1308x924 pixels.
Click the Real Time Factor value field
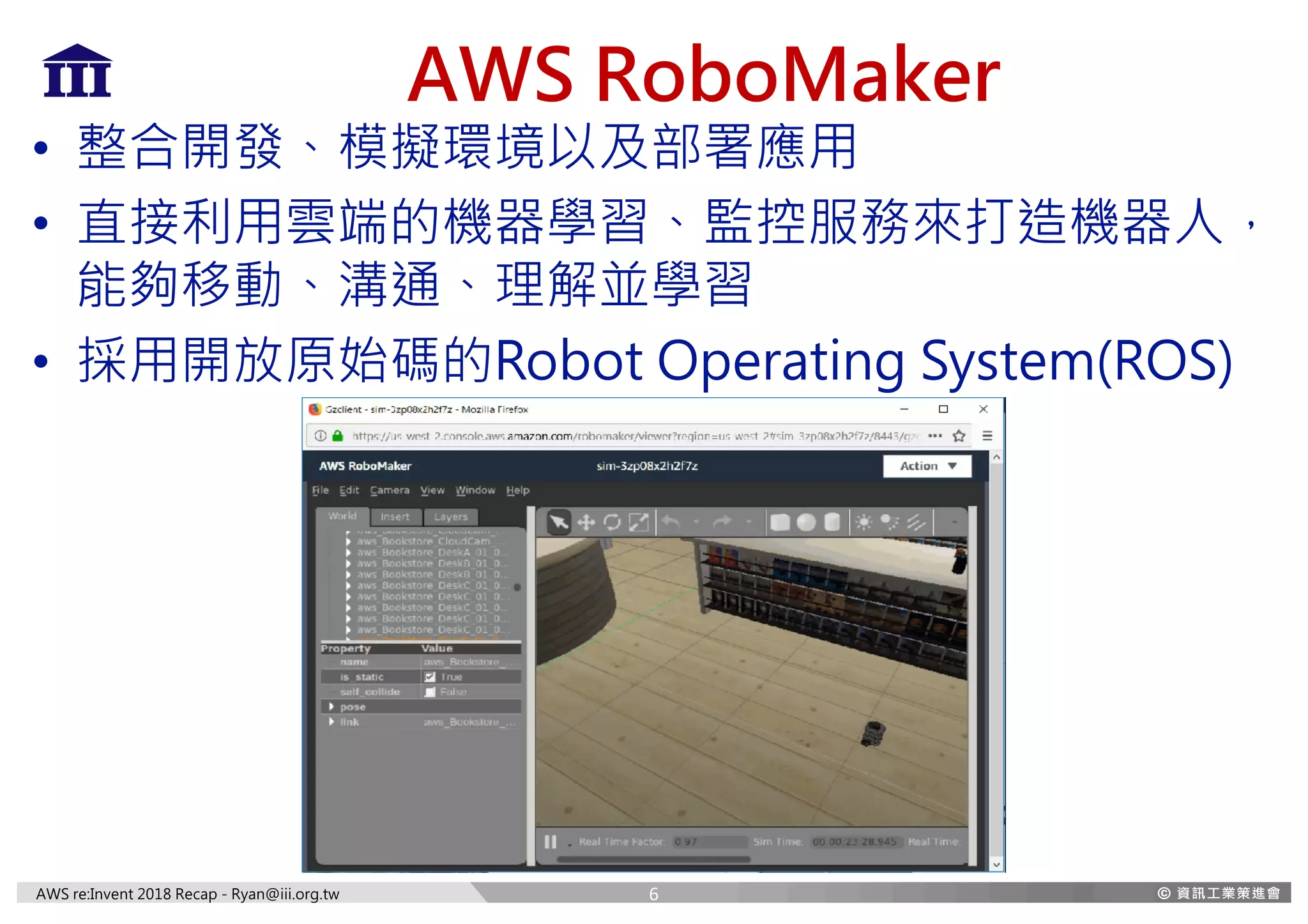[709, 842]
